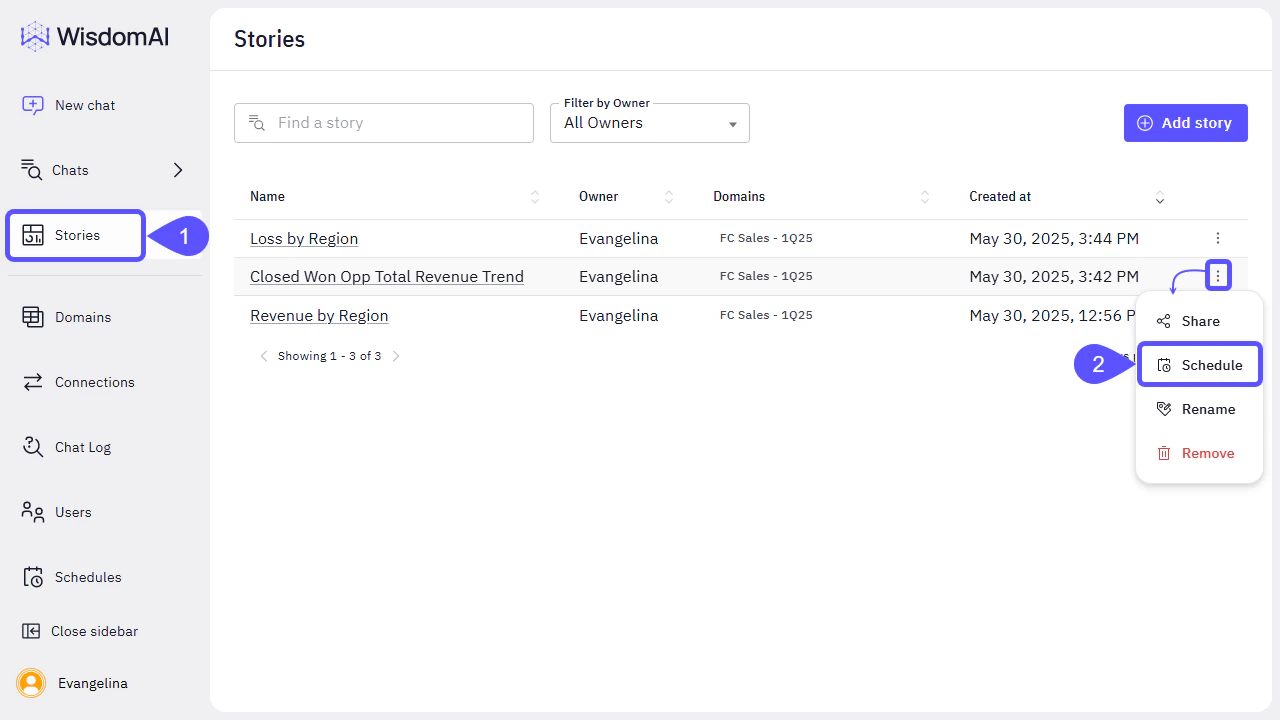Open the Filter by Owner dropdown
The height and width of the screenshot is (720, 1280).
click(649, 122)
